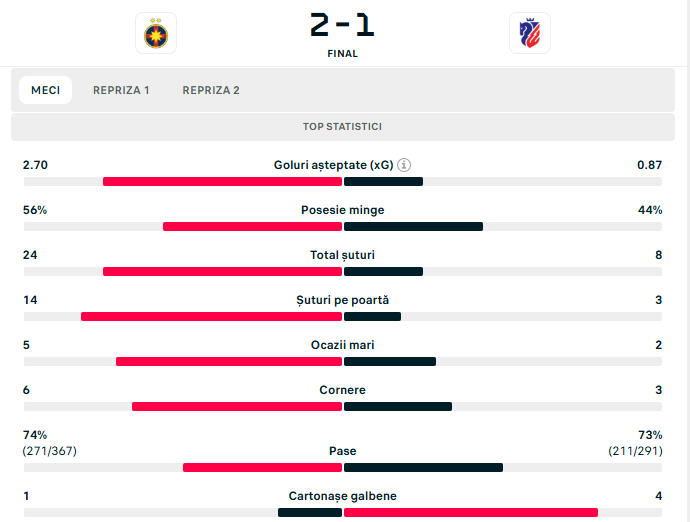Viewport: 690px width, 522px height.
Task: Switch to the REPRIZA 1 tab
Action: pyautogui.click(x=121, y=90)
